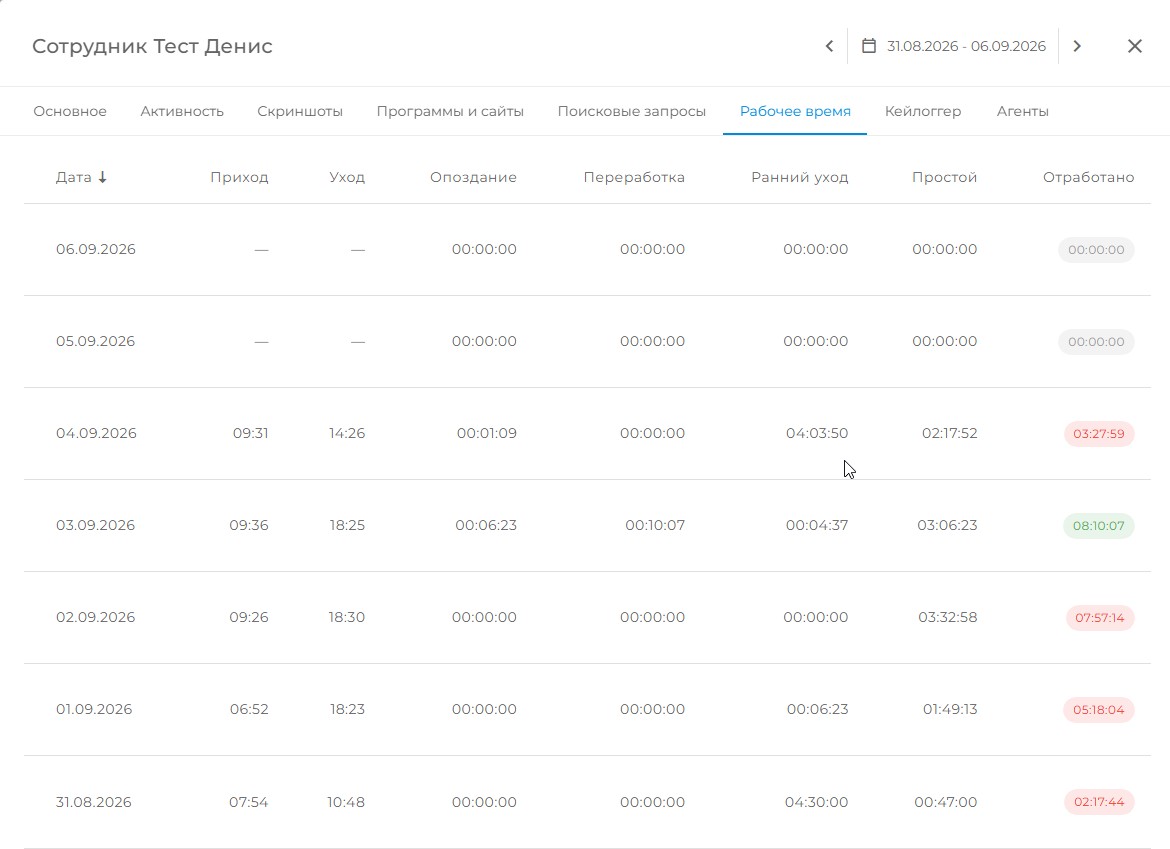Switch to the Кейлоггер tab
This screenshot has height=849, width=1170.
pyautogui.click(x=923, y=111)
